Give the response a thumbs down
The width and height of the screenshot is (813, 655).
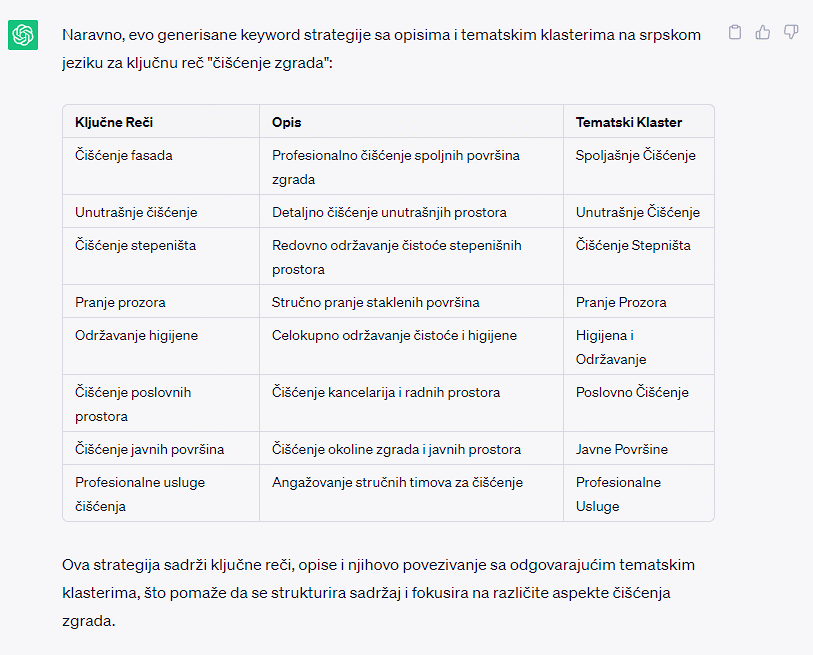[791, 32]
